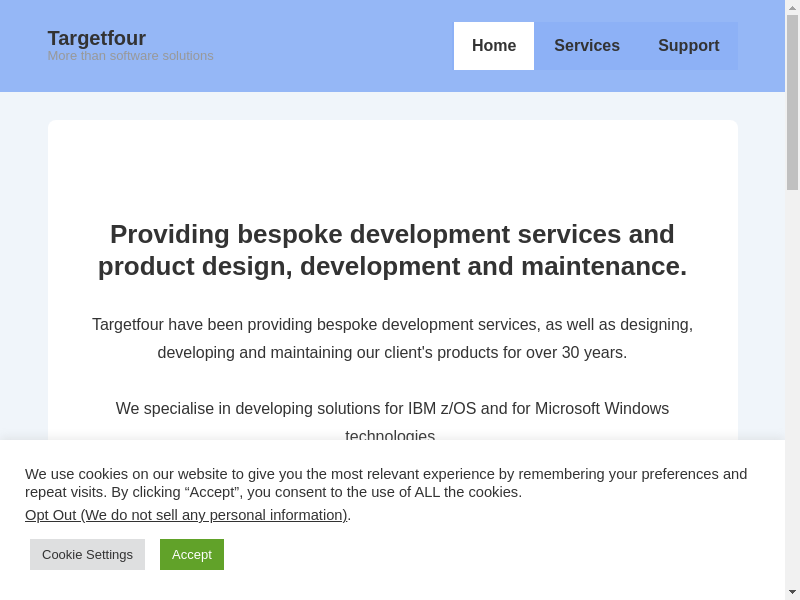
Task: Click the scrollbar down arrow
Action: pyautogui.click(x=792, y=592)
